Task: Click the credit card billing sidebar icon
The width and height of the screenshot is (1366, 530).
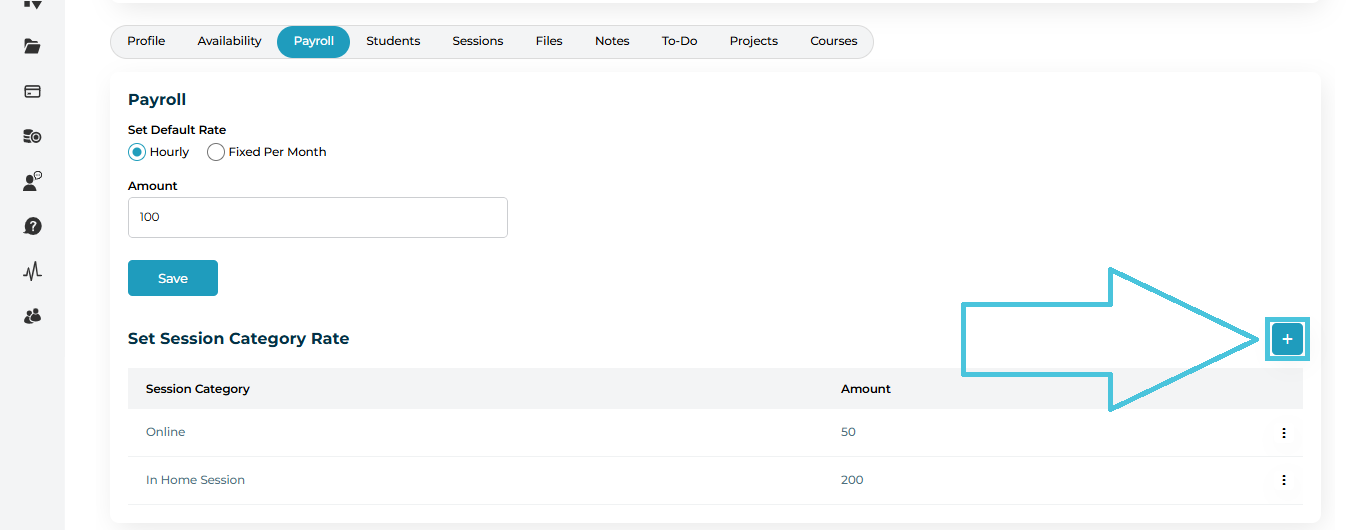Action: pos(32,91)
